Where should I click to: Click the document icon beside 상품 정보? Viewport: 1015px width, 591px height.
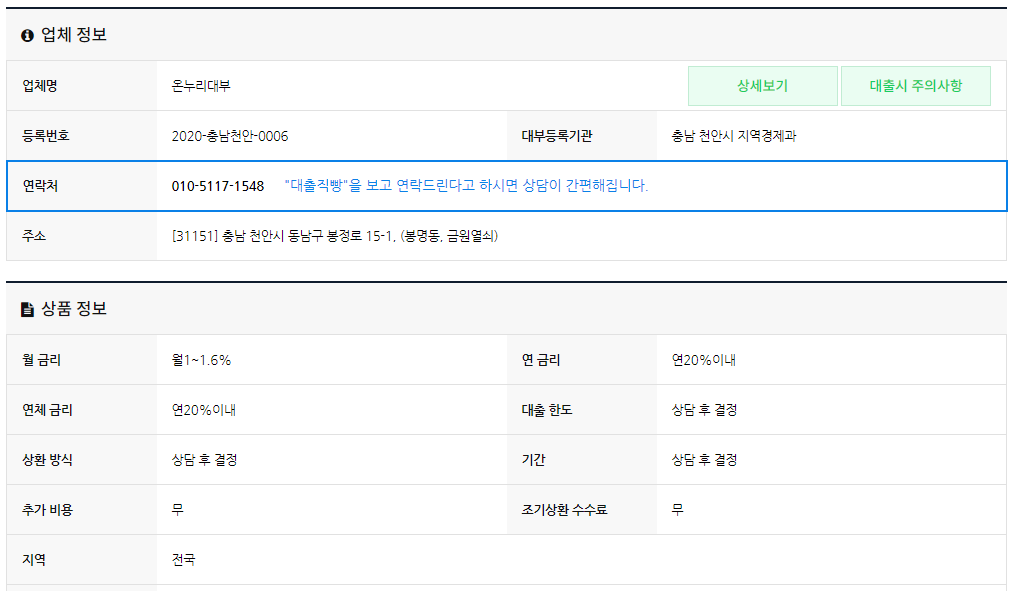[27, 309]
